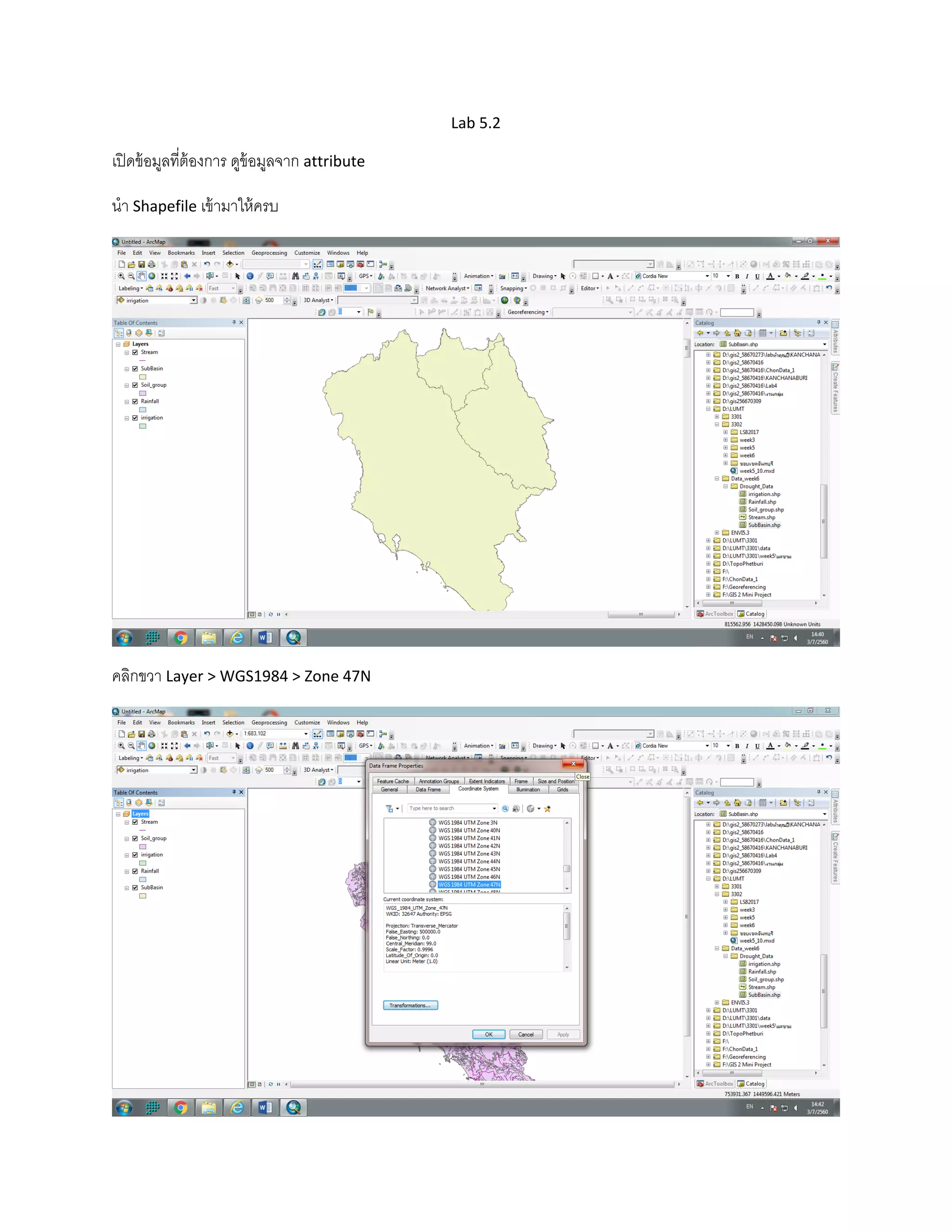Click the Transformations... button
Viewport: 952px width, 1232px height.
click(410, 1005)
